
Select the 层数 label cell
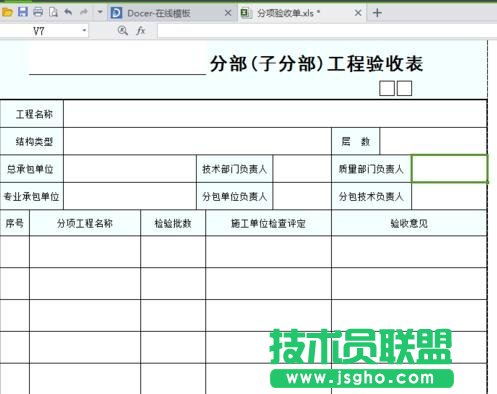click(355, 141)
